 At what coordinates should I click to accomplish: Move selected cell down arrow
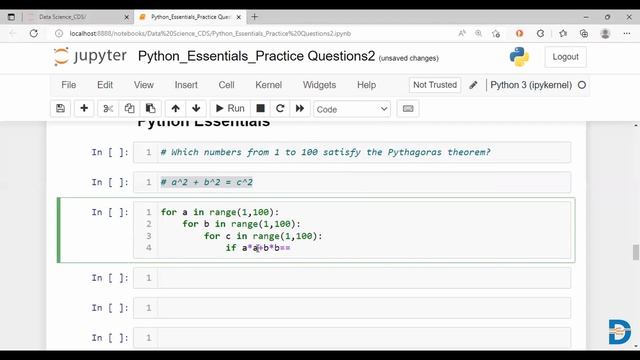pyautogui.click(x=196, y=109)
